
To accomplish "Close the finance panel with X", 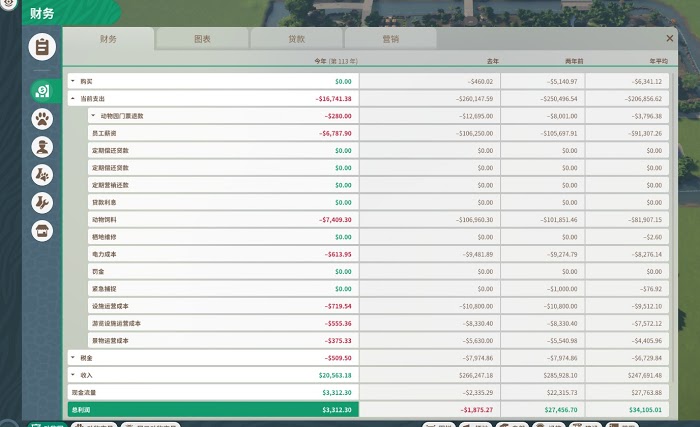I will 670,38.
